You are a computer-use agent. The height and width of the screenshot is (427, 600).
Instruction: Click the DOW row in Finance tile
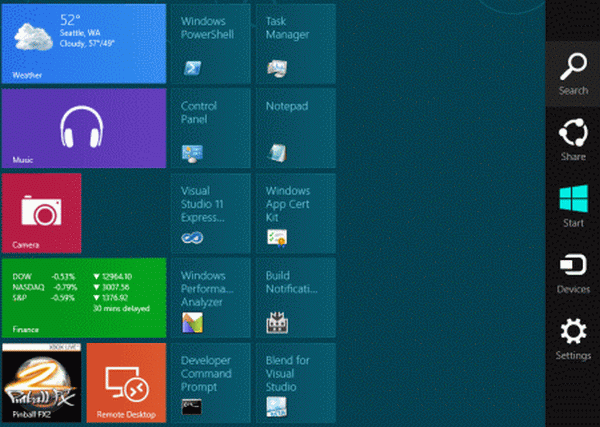point(72,276)
